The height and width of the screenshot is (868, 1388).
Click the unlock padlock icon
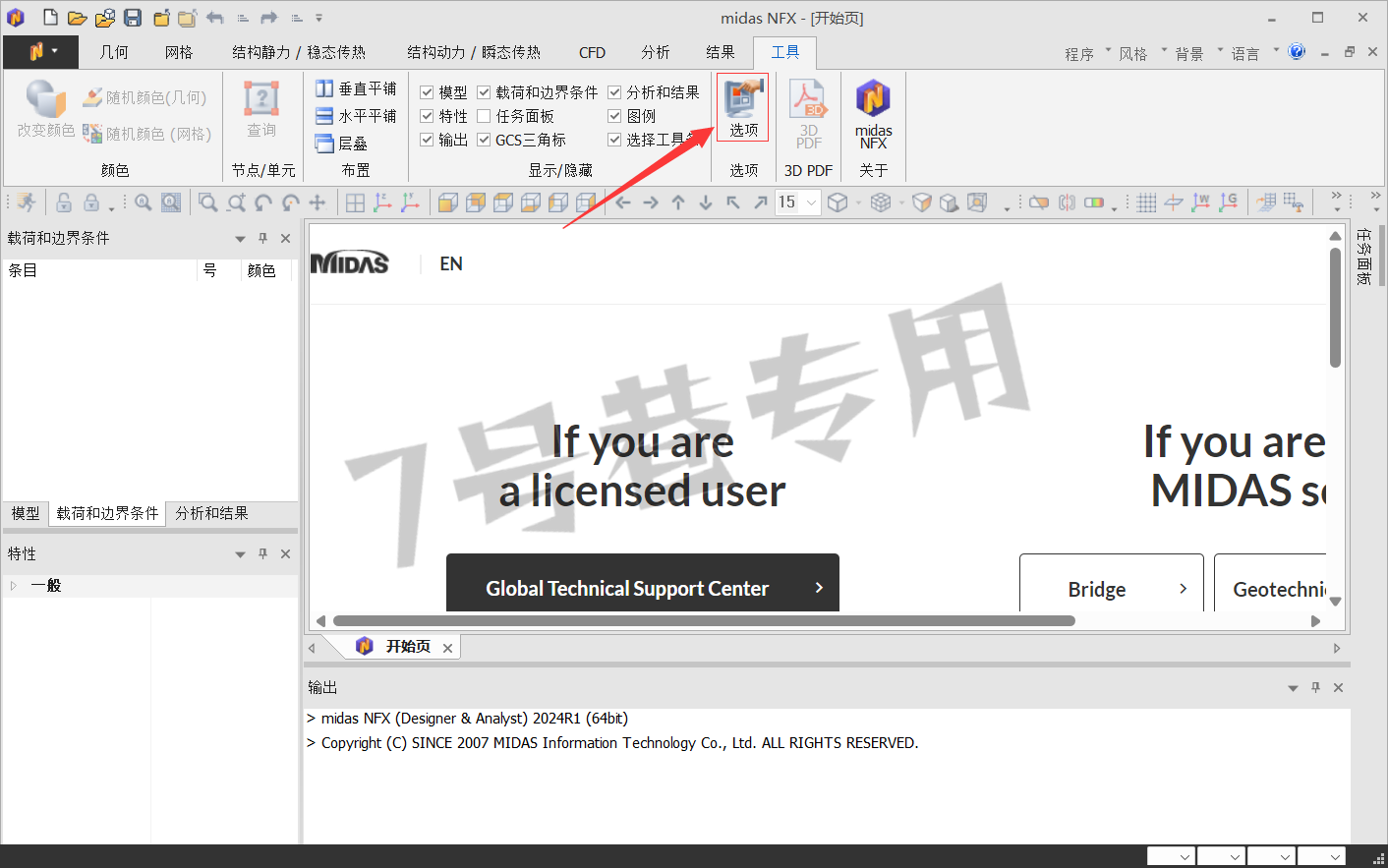(x=64, y=203)
